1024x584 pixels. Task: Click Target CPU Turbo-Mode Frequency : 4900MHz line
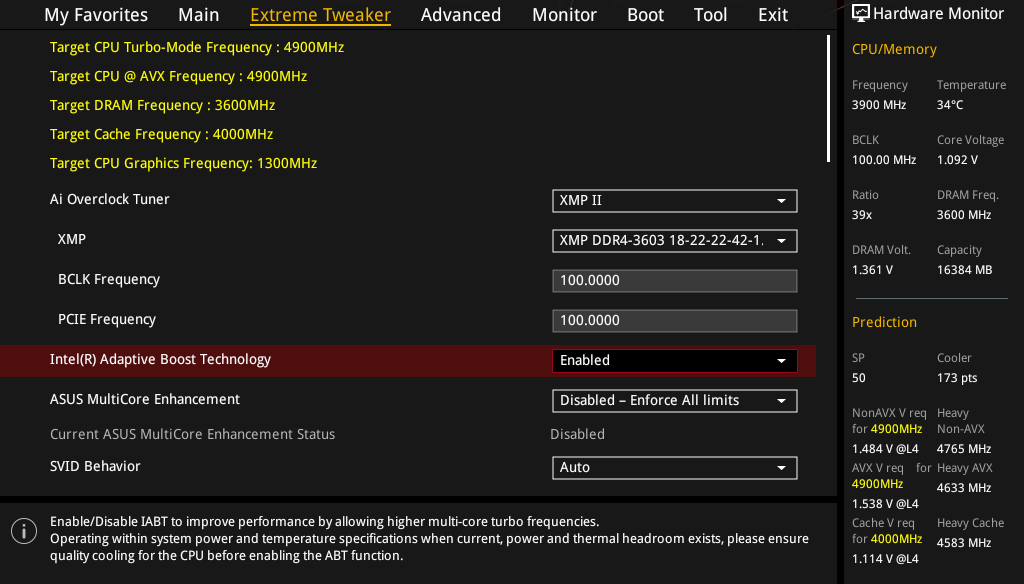tap(197, 47)
